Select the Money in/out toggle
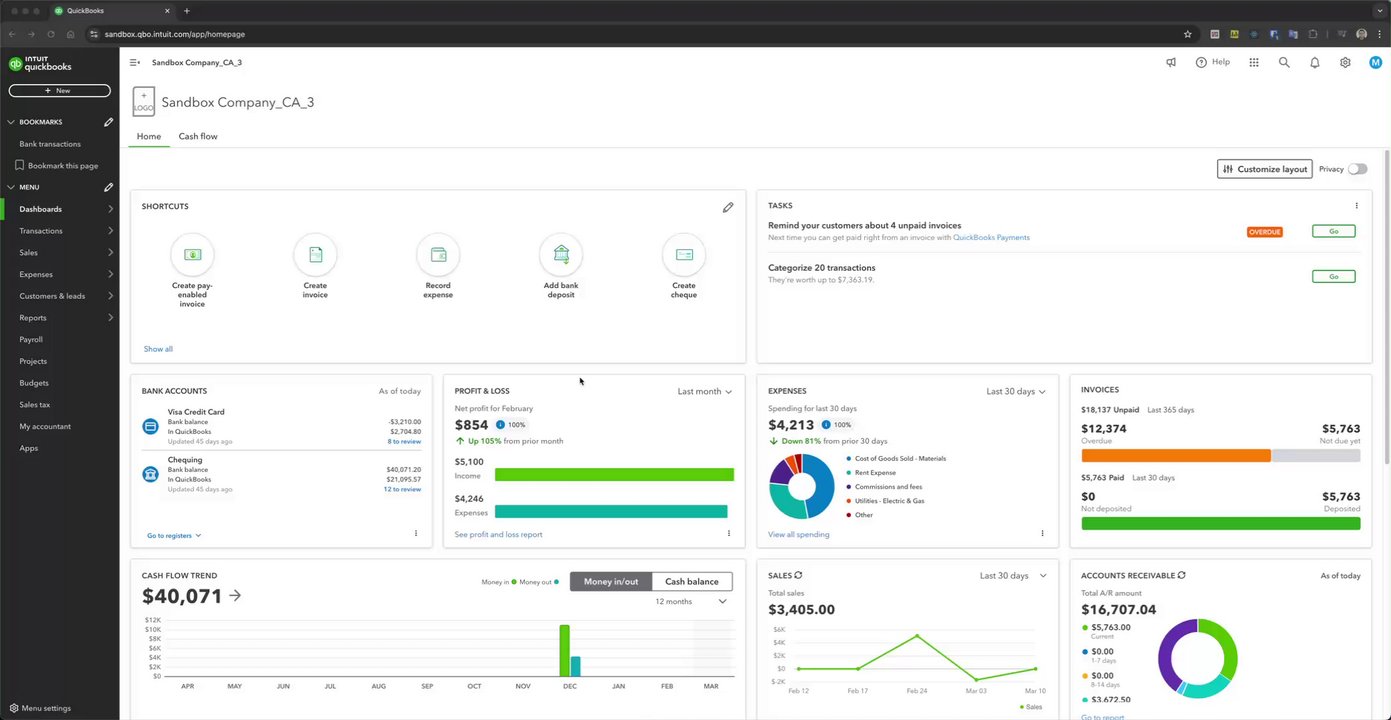Image resolution: width=1391 pixels, height=720 pixels. (611, 581)
